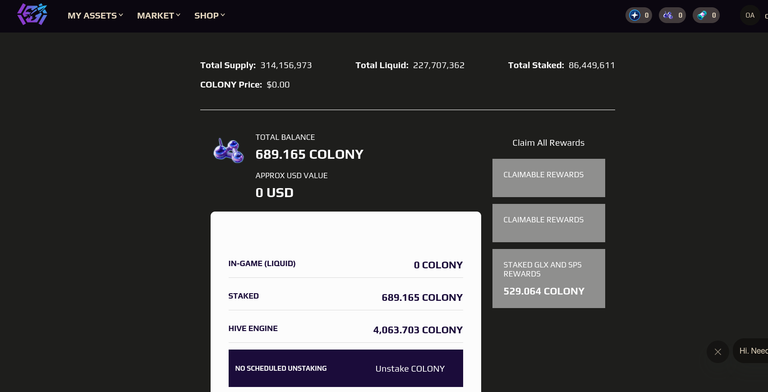Dismiss the chat widget with the X

click(x=718, y=351)
